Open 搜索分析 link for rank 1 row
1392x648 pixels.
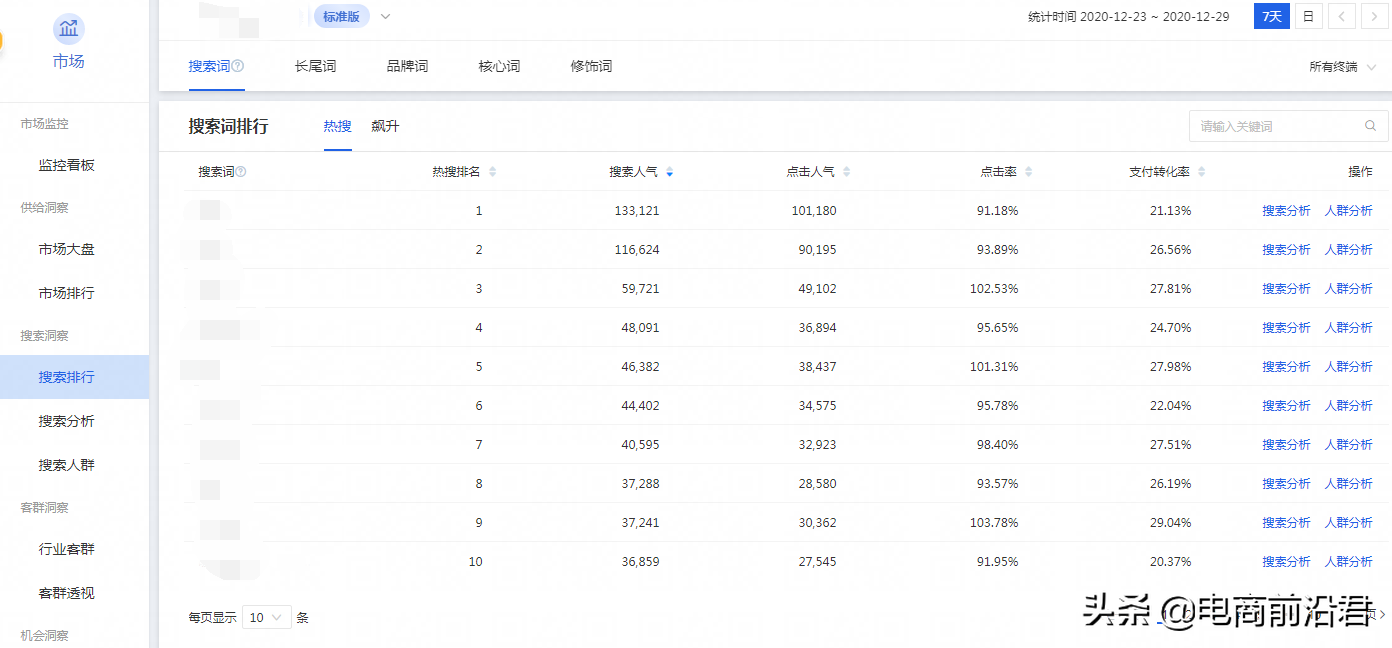1286,211
